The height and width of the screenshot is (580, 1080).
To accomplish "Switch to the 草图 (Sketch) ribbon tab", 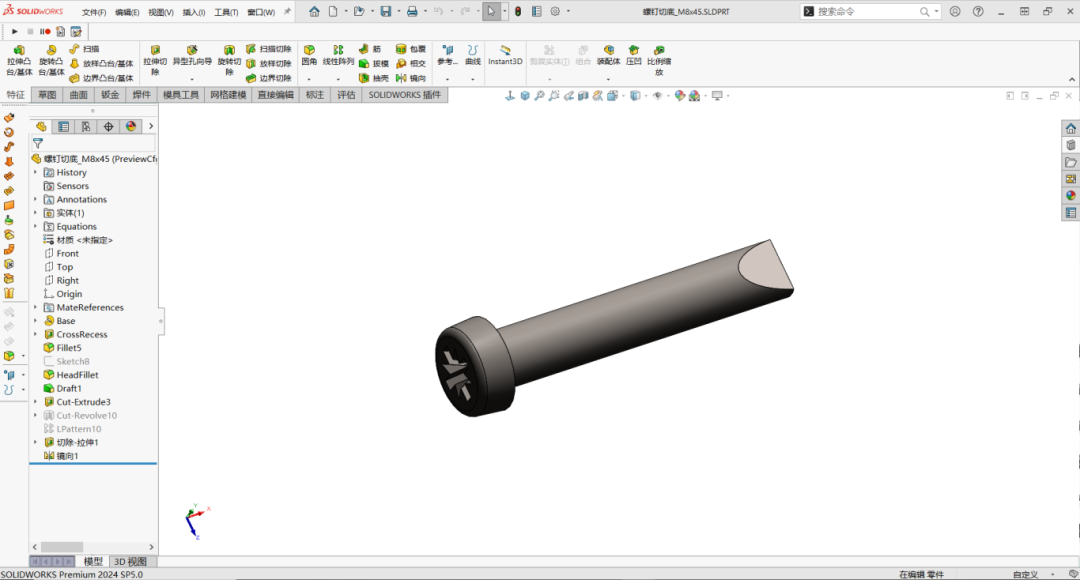I will point(47,95).
